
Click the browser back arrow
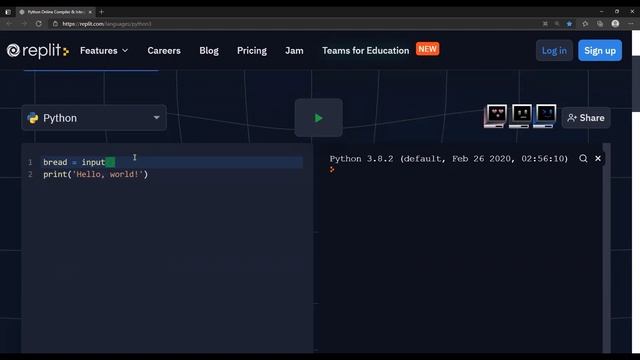9,24
